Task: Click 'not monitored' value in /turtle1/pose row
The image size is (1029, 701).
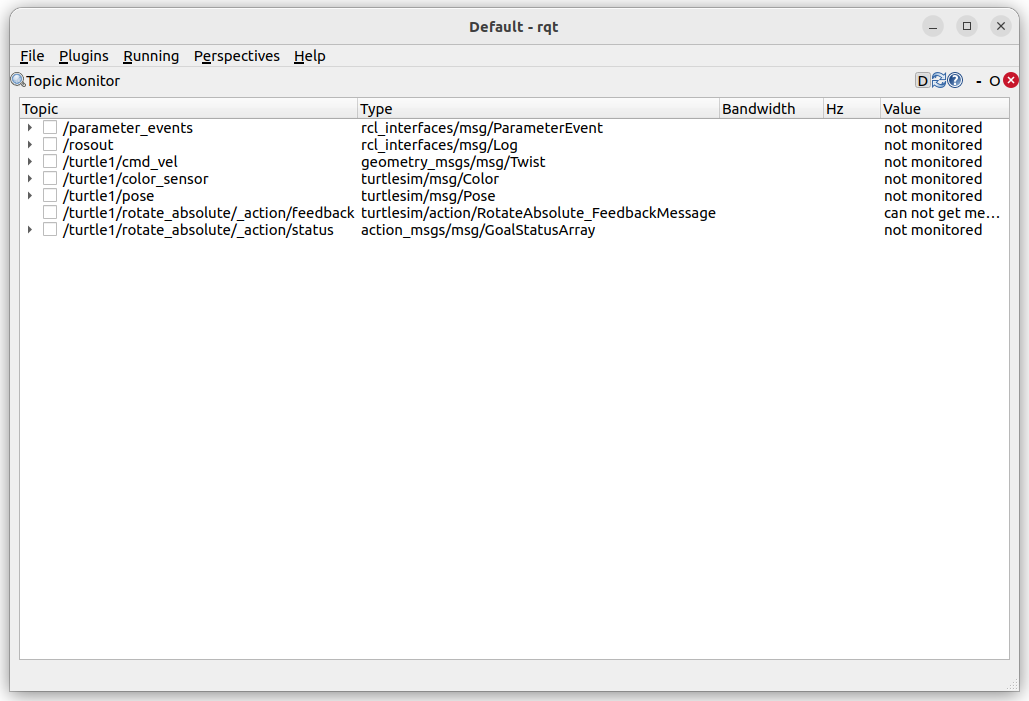Action: (933, 196)
